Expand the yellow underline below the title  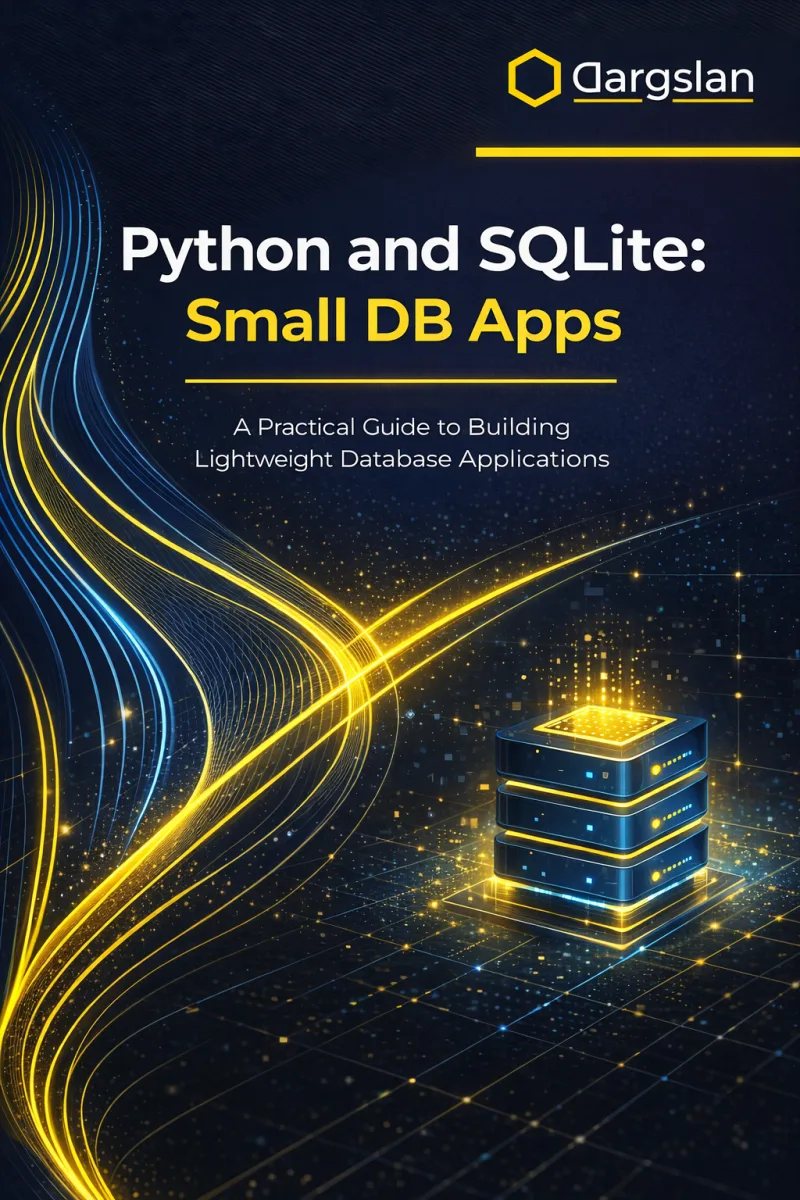pos(400,380)
